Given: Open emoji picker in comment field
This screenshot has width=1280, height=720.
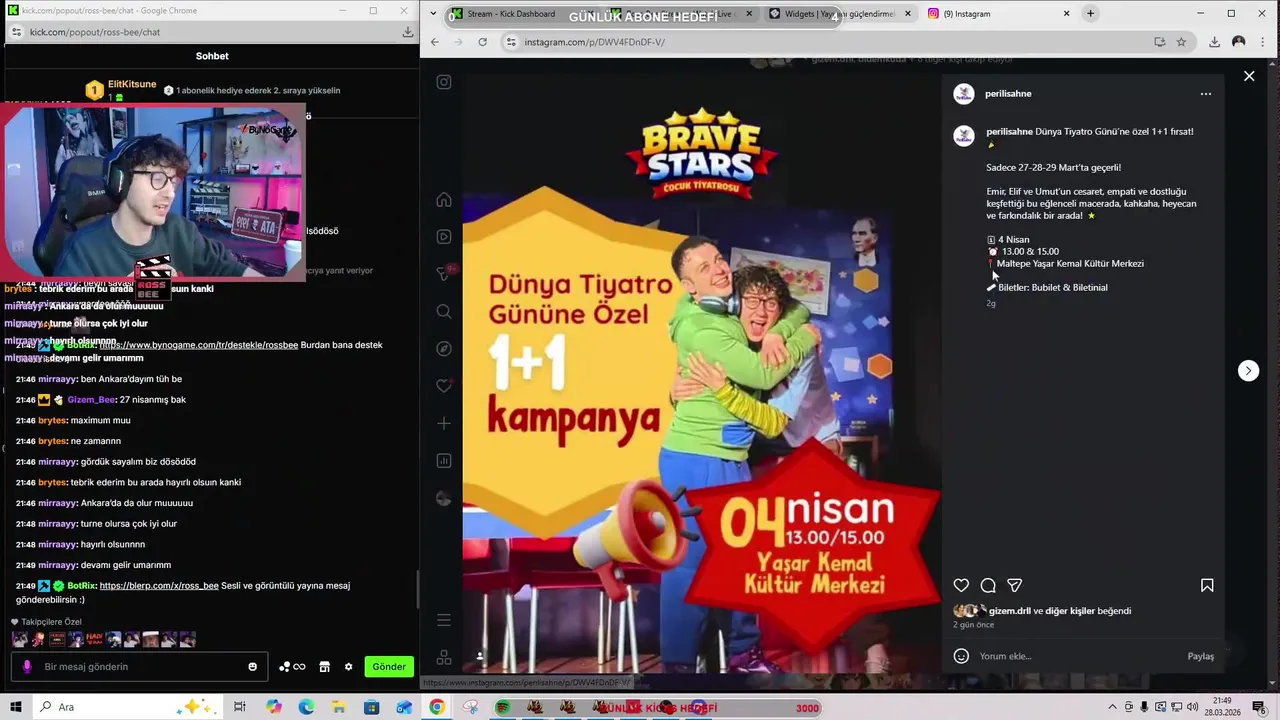Looking at the screenshot, I should click(x=961, y=656).
